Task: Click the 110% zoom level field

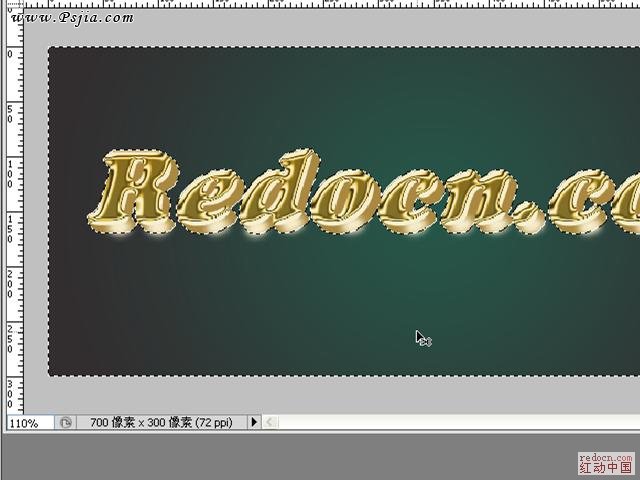Action: (x=30, y=423)
